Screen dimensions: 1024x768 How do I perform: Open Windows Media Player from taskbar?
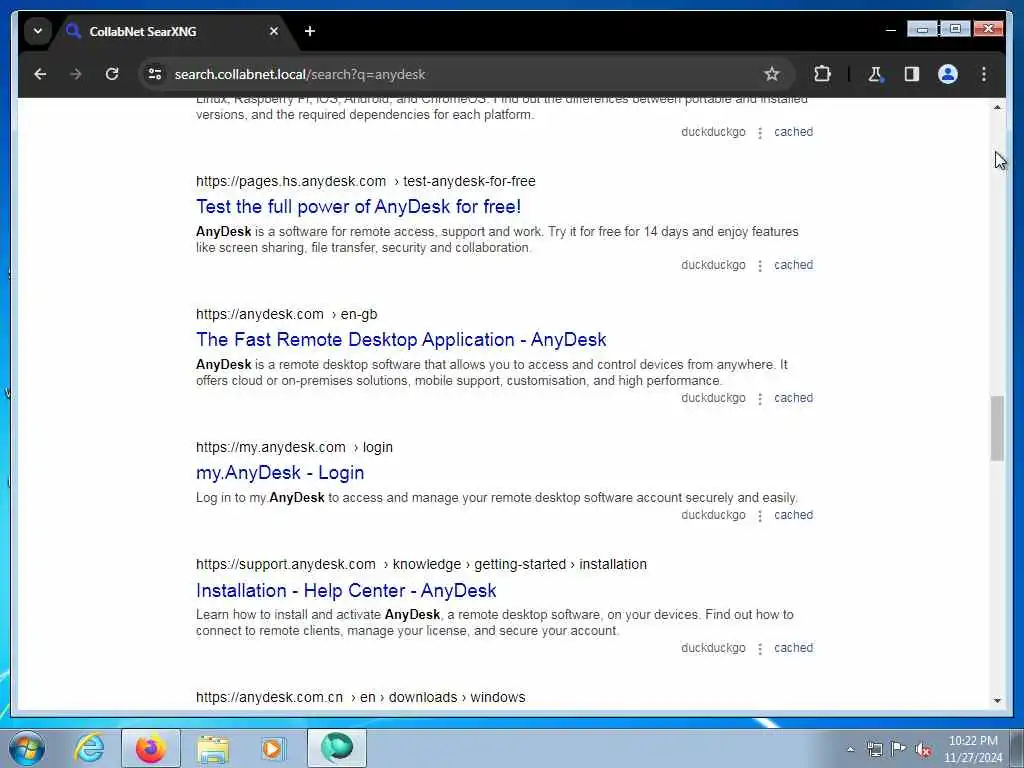point(272,748)
